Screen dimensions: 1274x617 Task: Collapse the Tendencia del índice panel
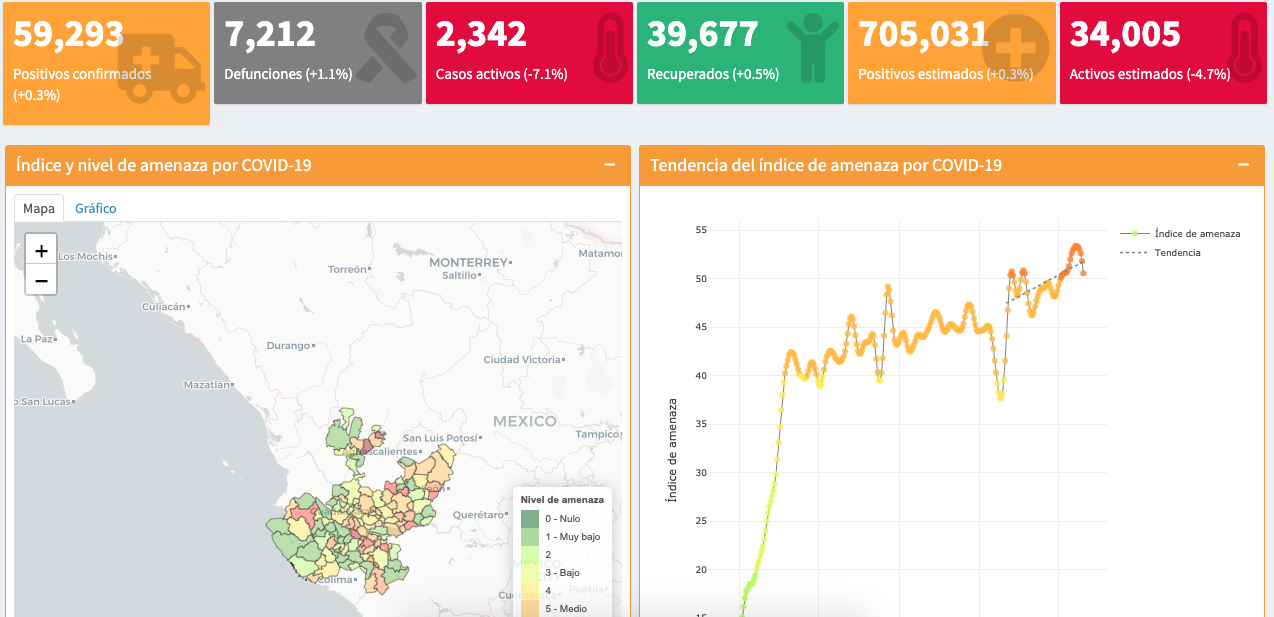tap(1243, 165)
